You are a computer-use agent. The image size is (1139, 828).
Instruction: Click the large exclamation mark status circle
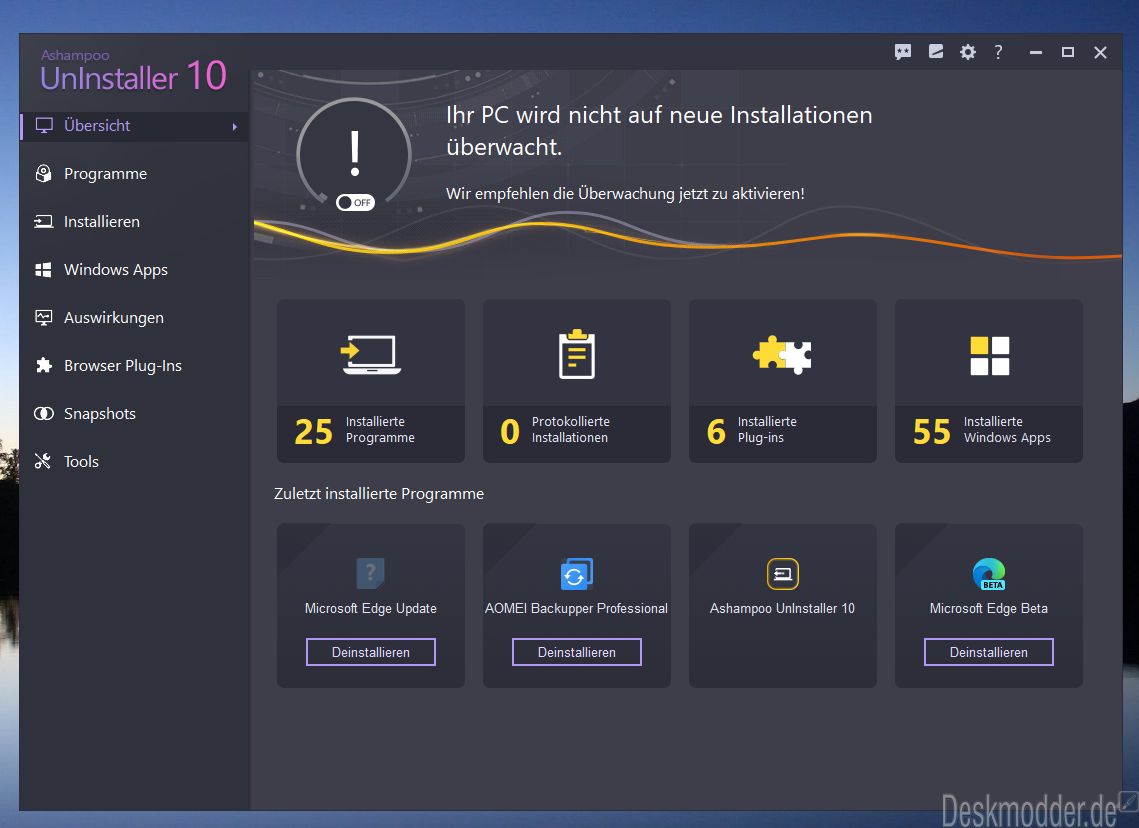click(354, 154)
